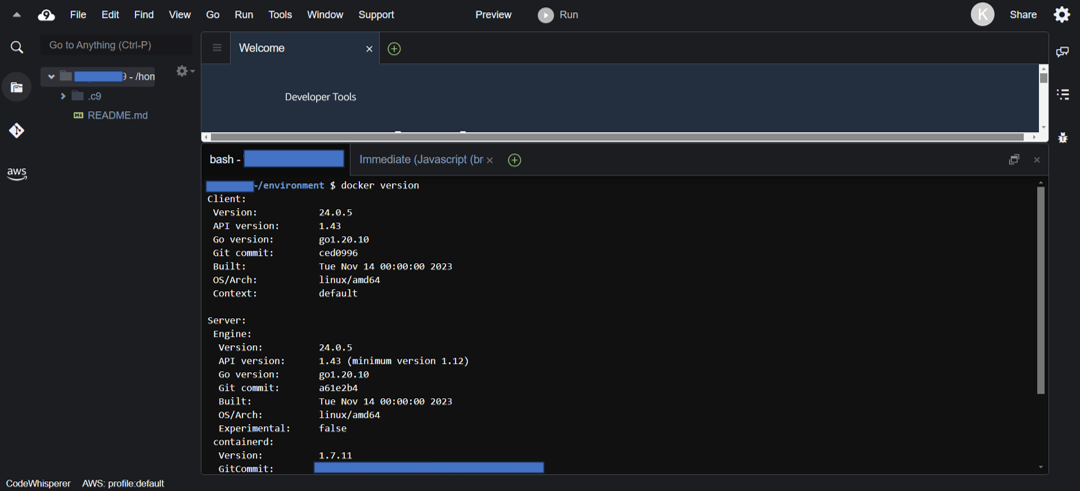
Task: Click the Preview button
Action: [x=493, y=14]
